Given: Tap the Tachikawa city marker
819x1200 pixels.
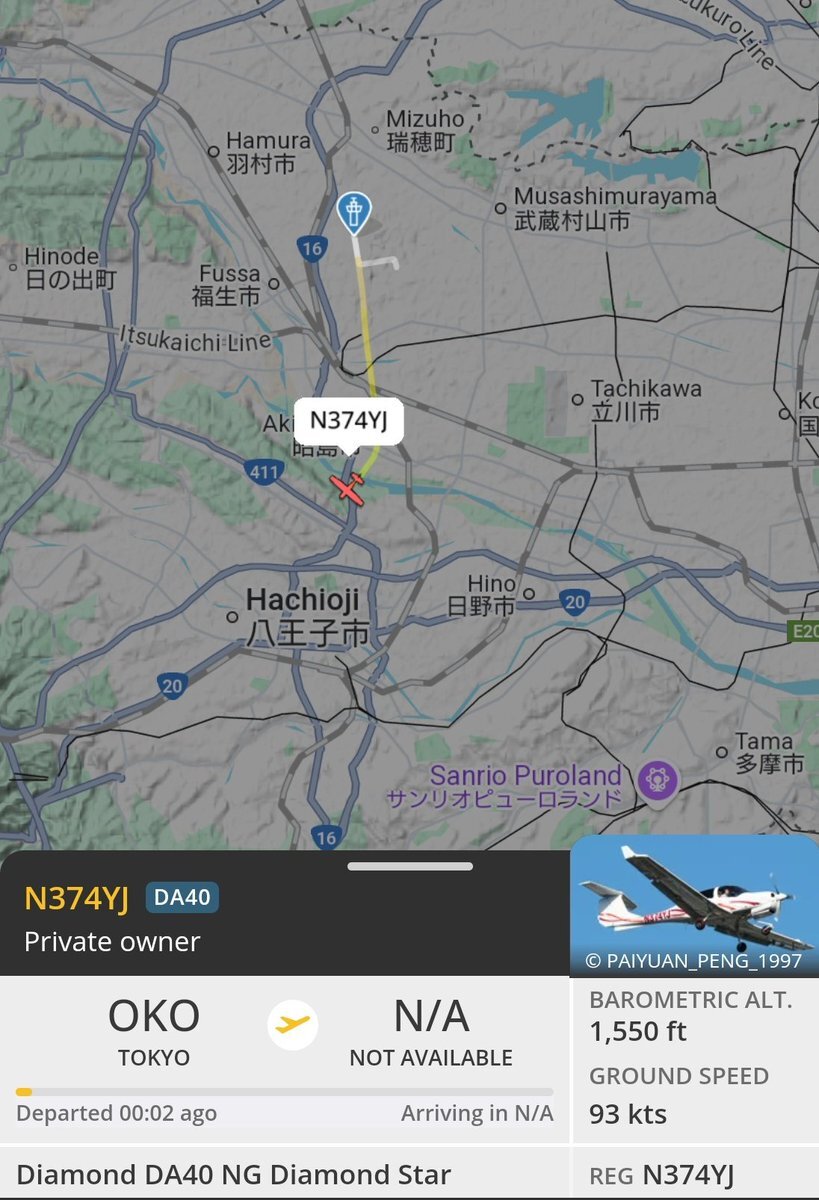Looking at the screenshot, I should (x=577, y=400).
